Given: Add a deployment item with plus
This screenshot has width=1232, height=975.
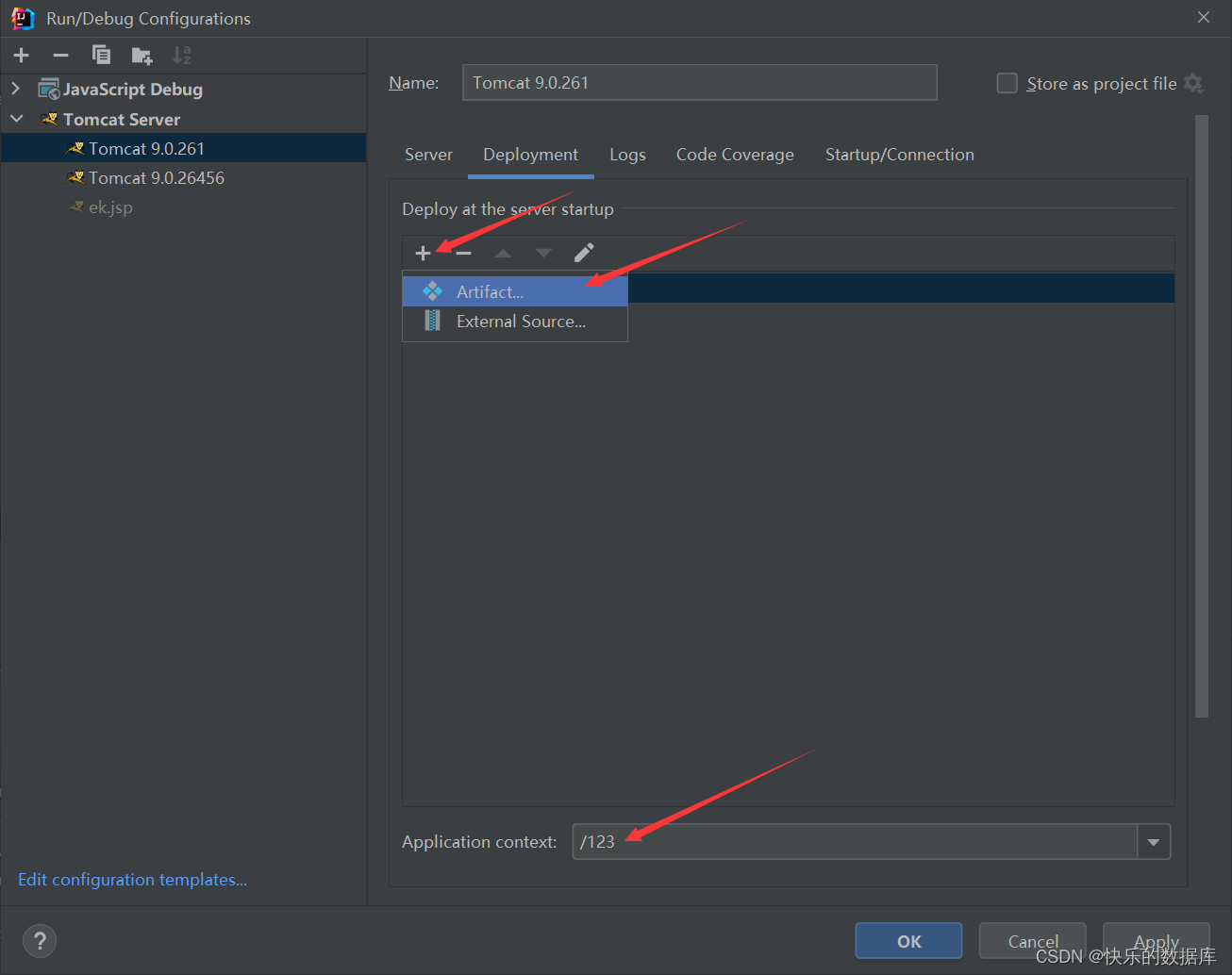Looking at the screenshot, I should [423, 253].
